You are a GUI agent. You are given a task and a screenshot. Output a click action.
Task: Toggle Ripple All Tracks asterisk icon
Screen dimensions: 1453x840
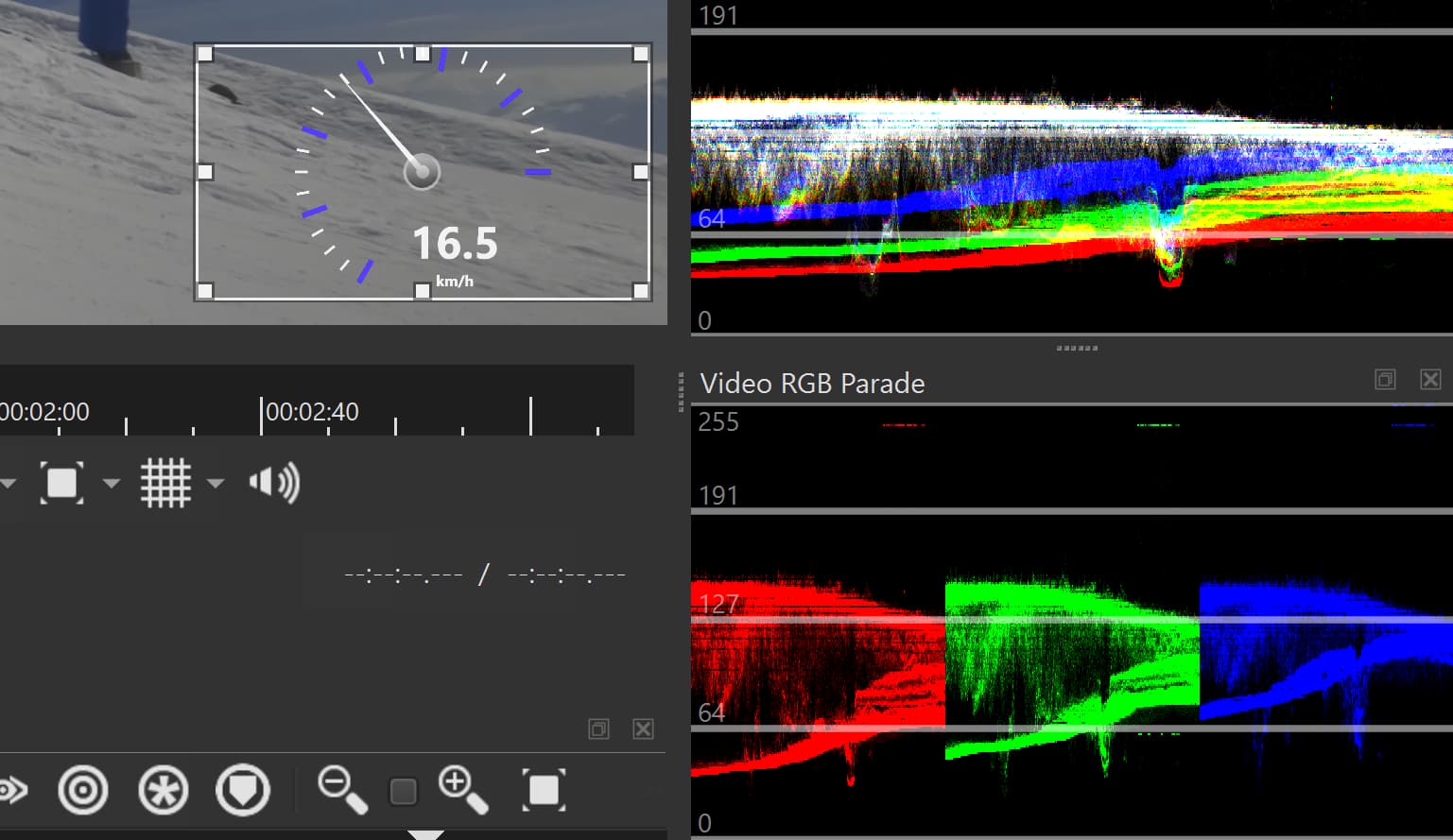point(164,790)
